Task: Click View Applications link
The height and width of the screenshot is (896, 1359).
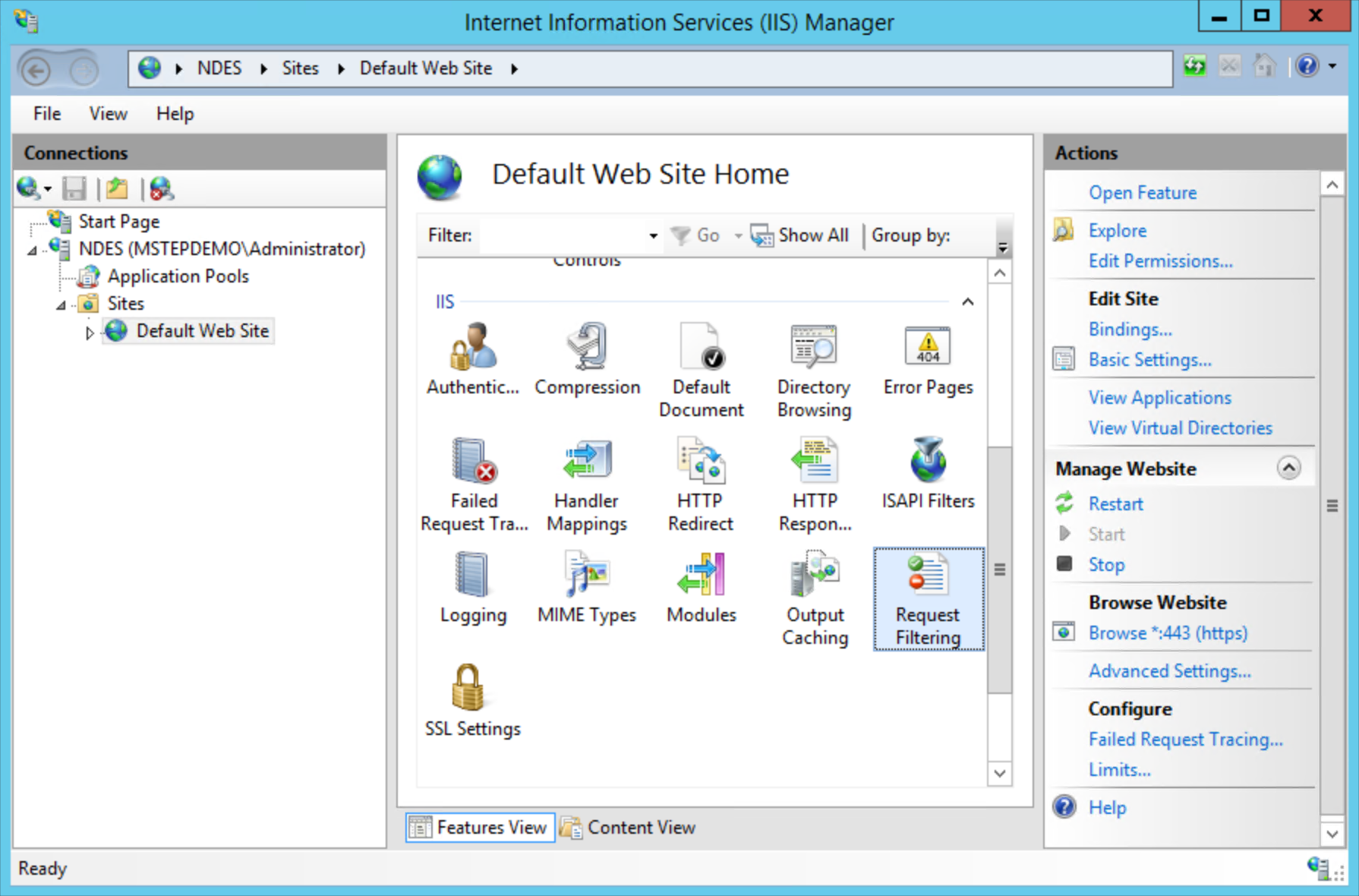Action: pos(1160,398)
